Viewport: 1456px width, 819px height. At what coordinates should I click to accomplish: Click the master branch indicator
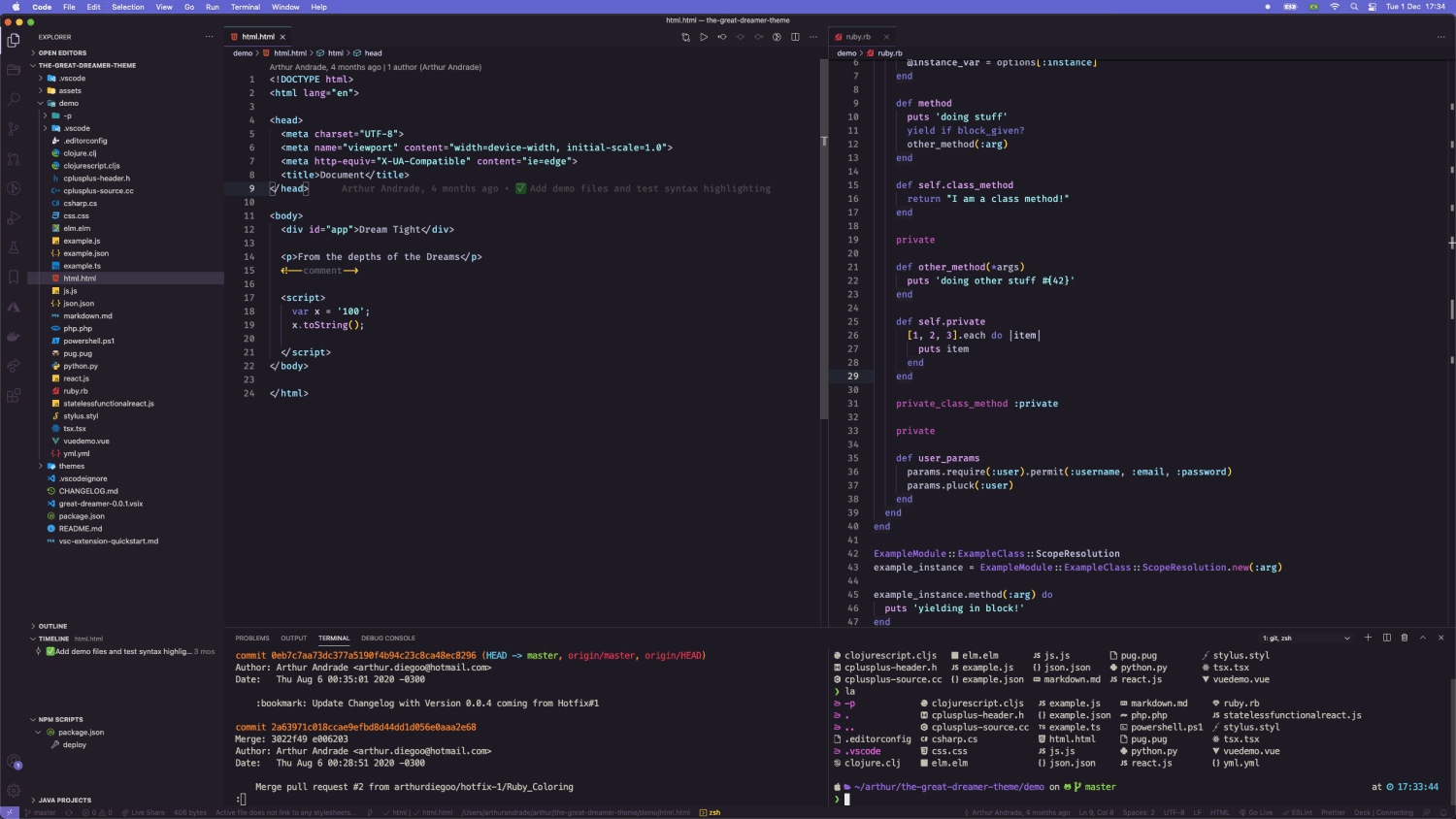tap(44, 813)
